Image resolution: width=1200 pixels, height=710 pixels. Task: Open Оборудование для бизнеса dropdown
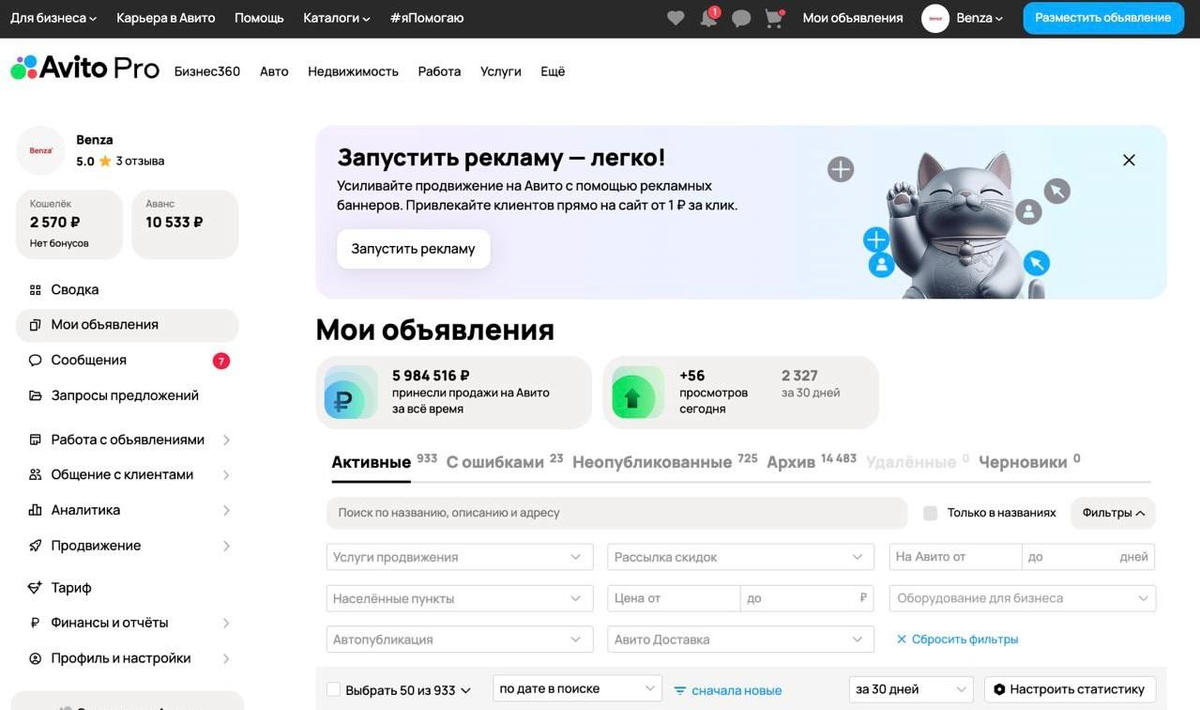pyautogui.click(x=1022, y=598)
